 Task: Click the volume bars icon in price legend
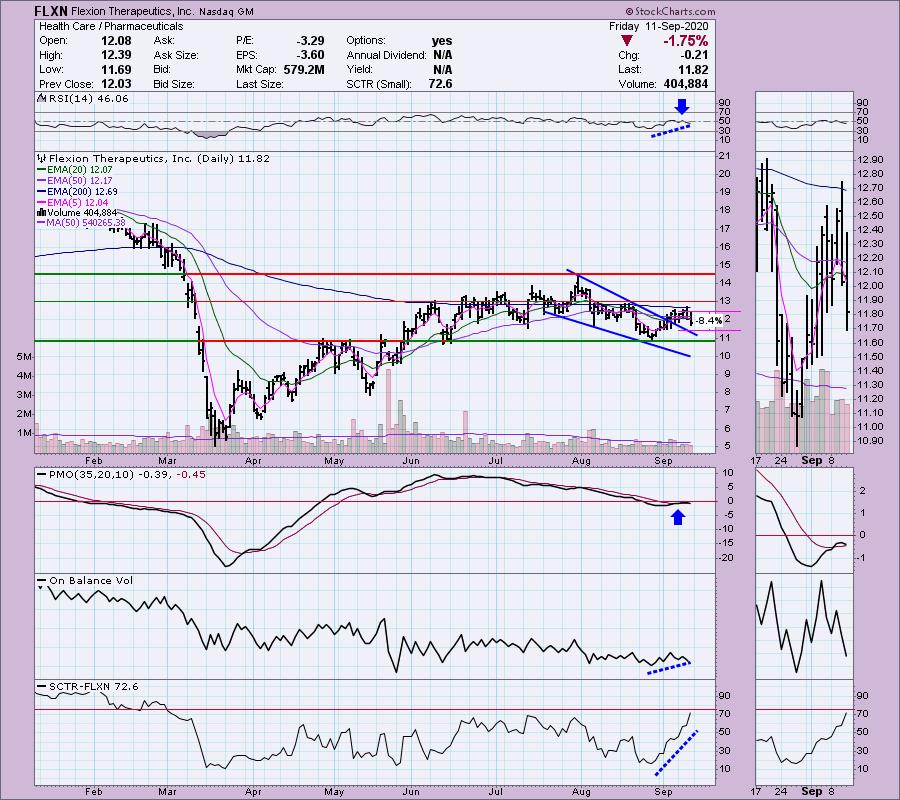[41, 212]
